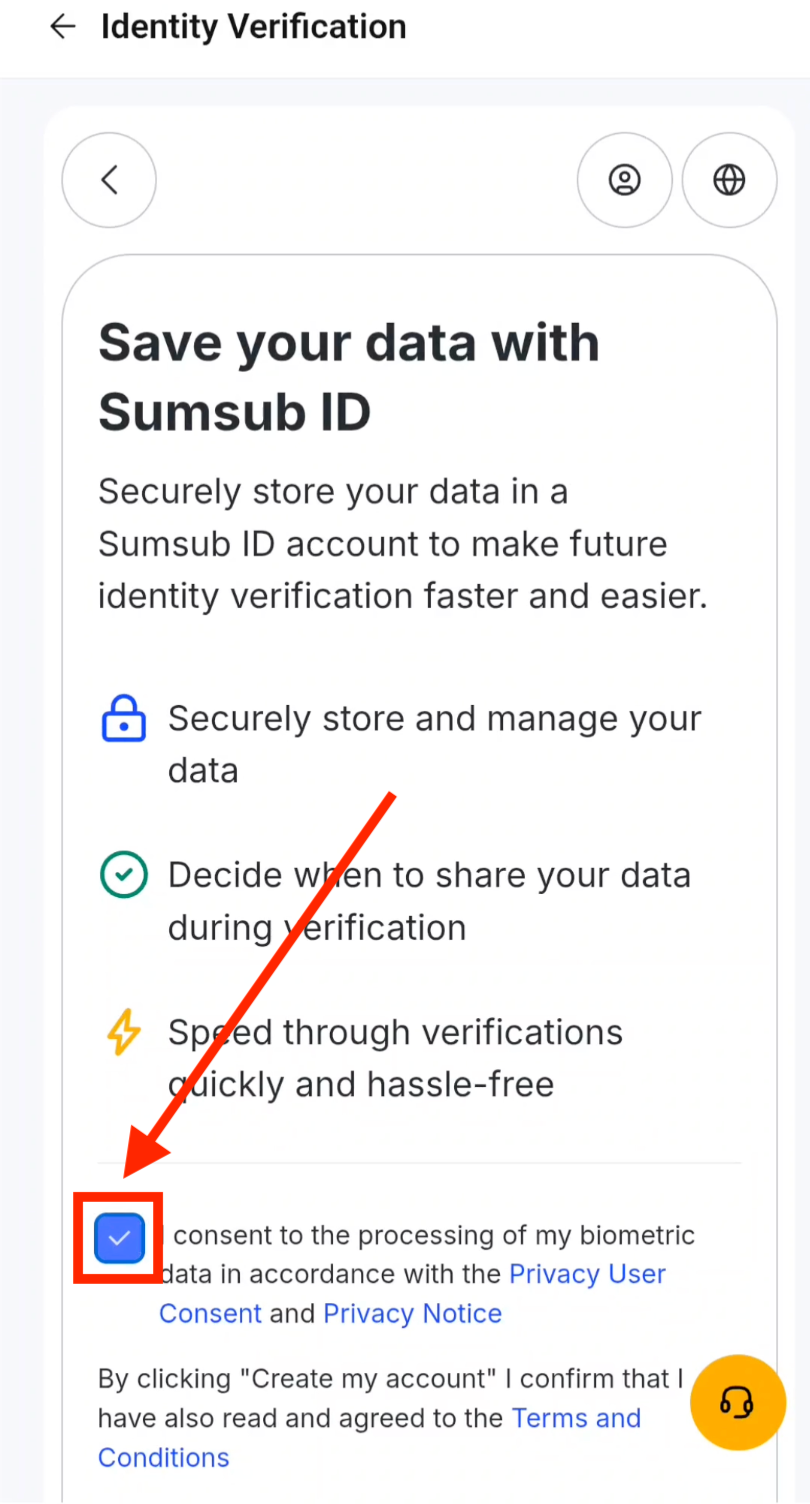Click the yellow lightning bolt icon
The width and height of the screenshot is (810, 1504).
pos(122,1033)
